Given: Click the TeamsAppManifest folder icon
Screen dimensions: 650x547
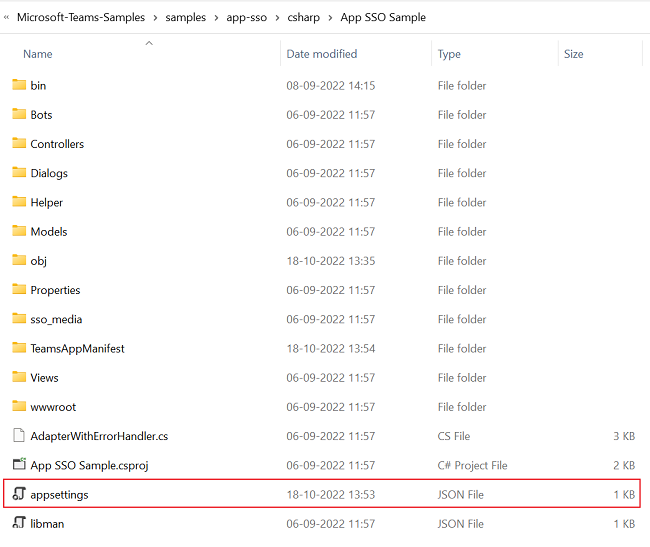Looking at the screenshot, I should coord(19,348).
